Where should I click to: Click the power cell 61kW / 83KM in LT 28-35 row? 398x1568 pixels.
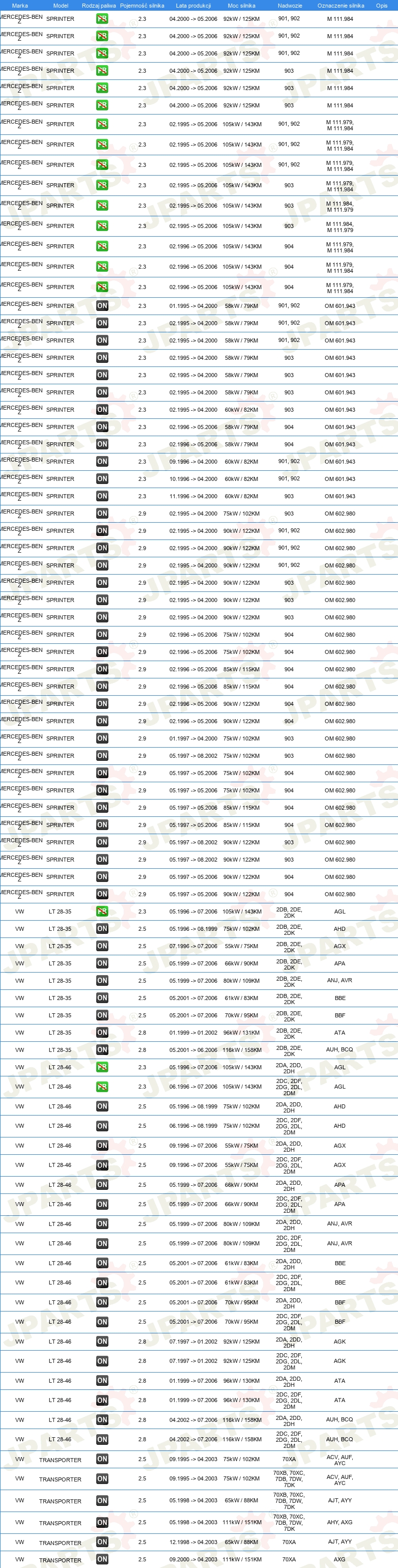pos(242,999)
